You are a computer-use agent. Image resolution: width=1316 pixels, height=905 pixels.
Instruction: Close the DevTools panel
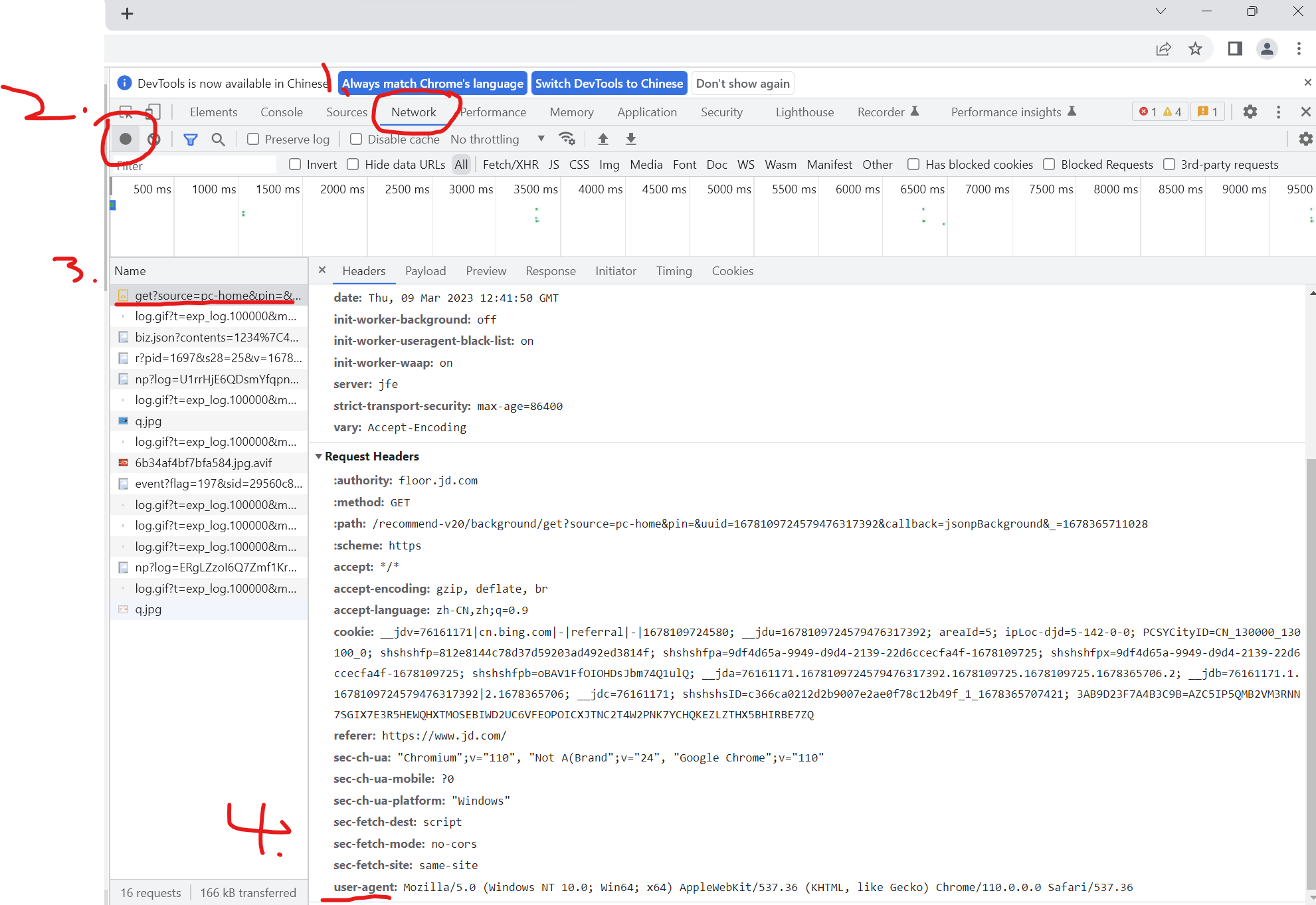(1305, 112)
